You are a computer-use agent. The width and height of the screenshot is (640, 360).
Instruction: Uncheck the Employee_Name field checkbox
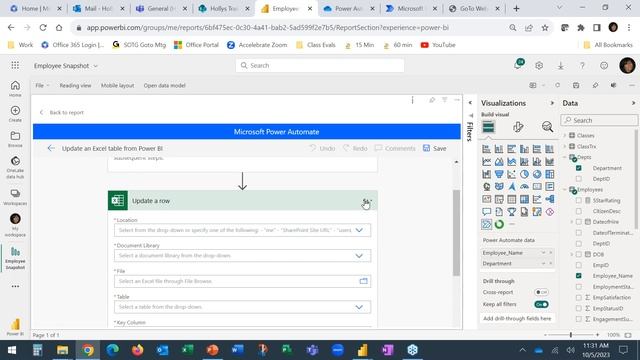pos(578,276)
